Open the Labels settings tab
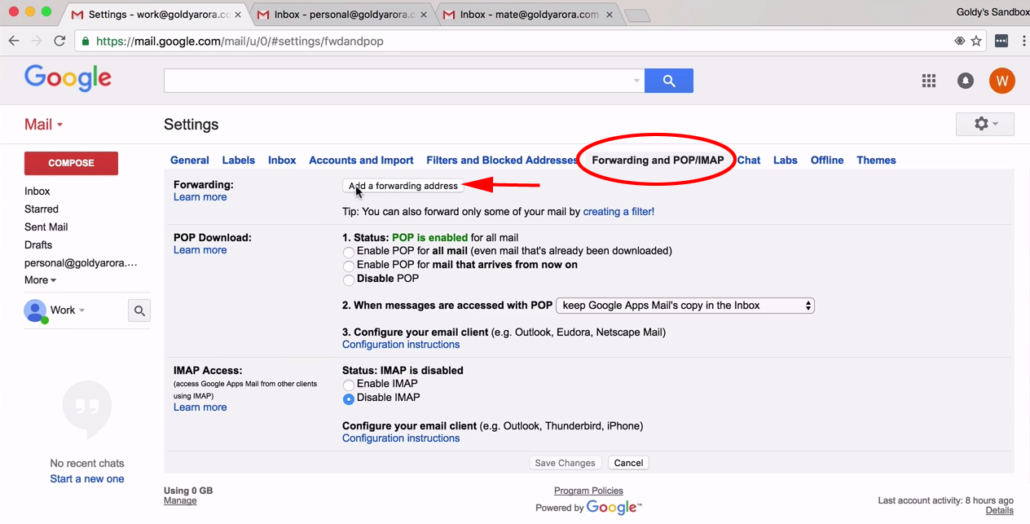The height and width of the screenshot is (524, 1030). [238, 160]
